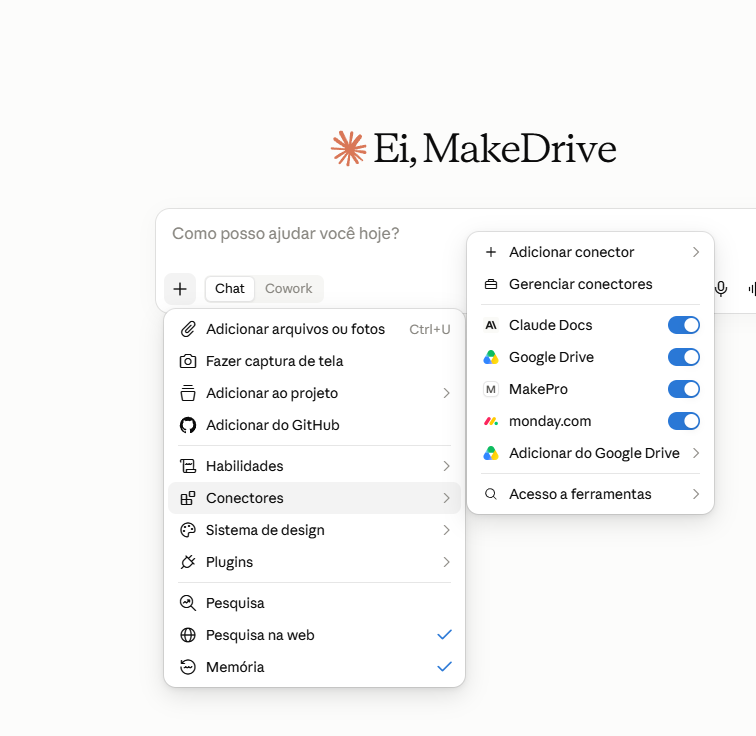Image resolution: width=756 pixels, height=736 pixels.
Task: Switch to the Cowork tab
Action: (288, 289)
